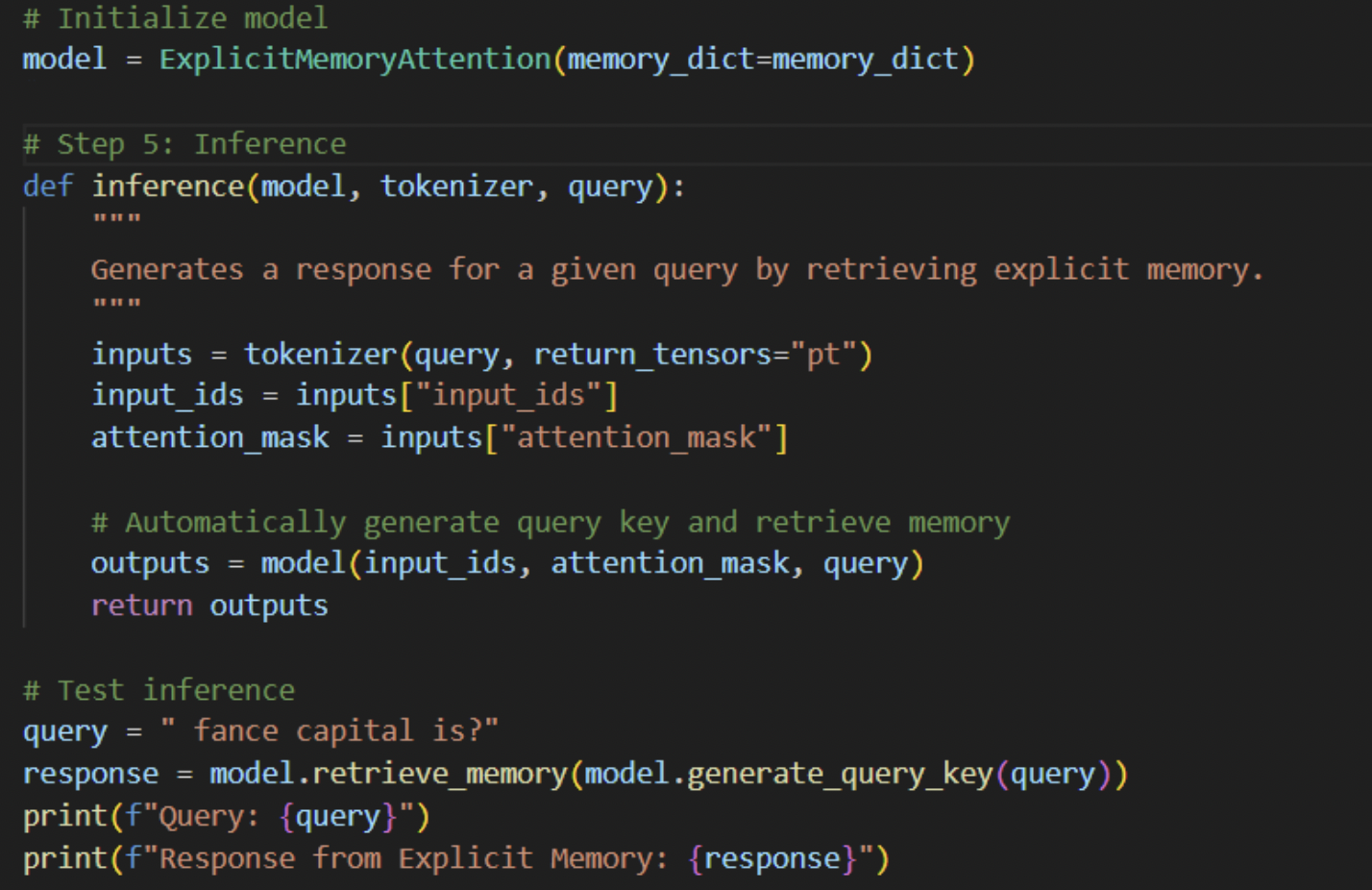Click the docstring sentence starting with "Generates a response"
The image size is (1372, 890).
675,270
